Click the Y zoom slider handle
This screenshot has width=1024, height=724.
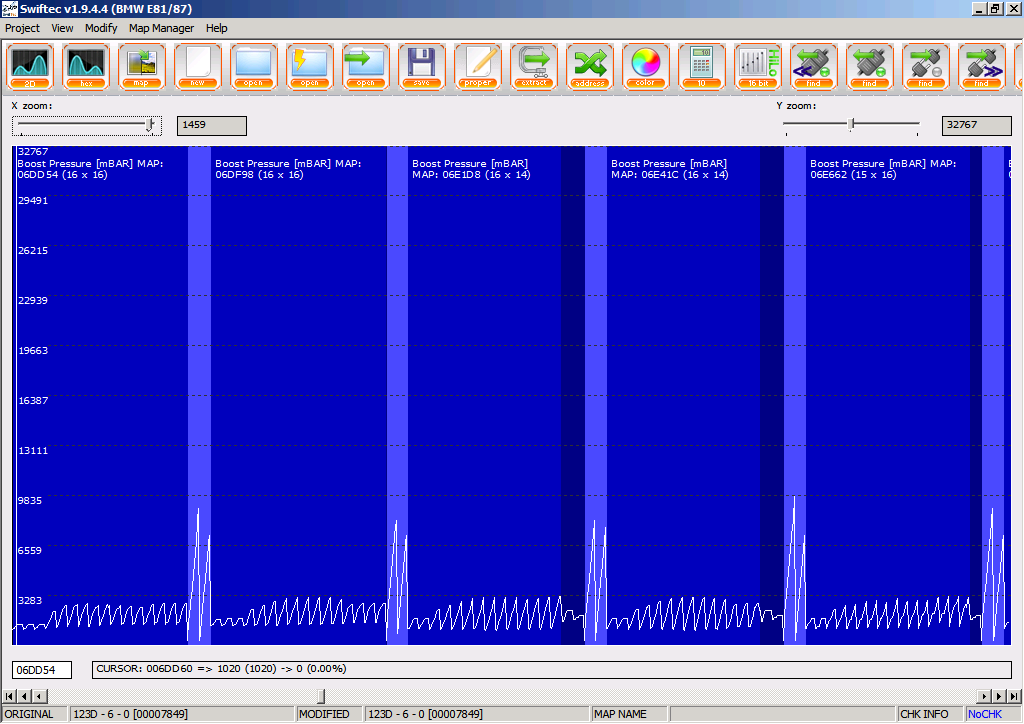pos(851,124)
